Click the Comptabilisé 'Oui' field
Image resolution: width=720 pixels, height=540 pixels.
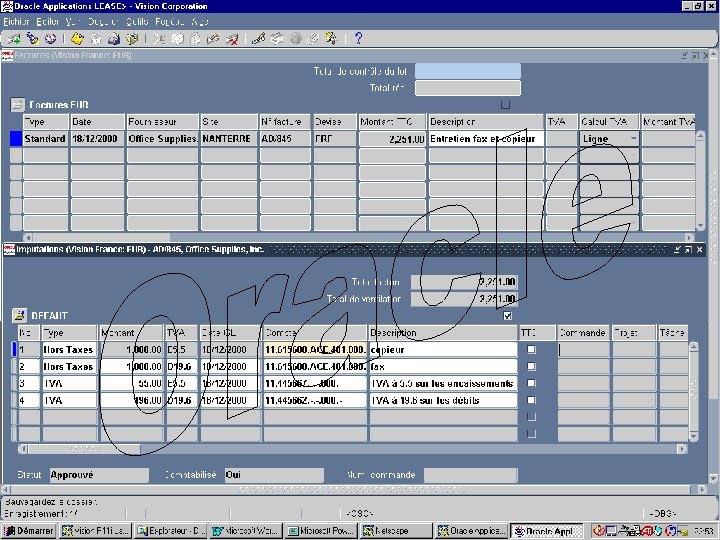[x=274, y=475]
